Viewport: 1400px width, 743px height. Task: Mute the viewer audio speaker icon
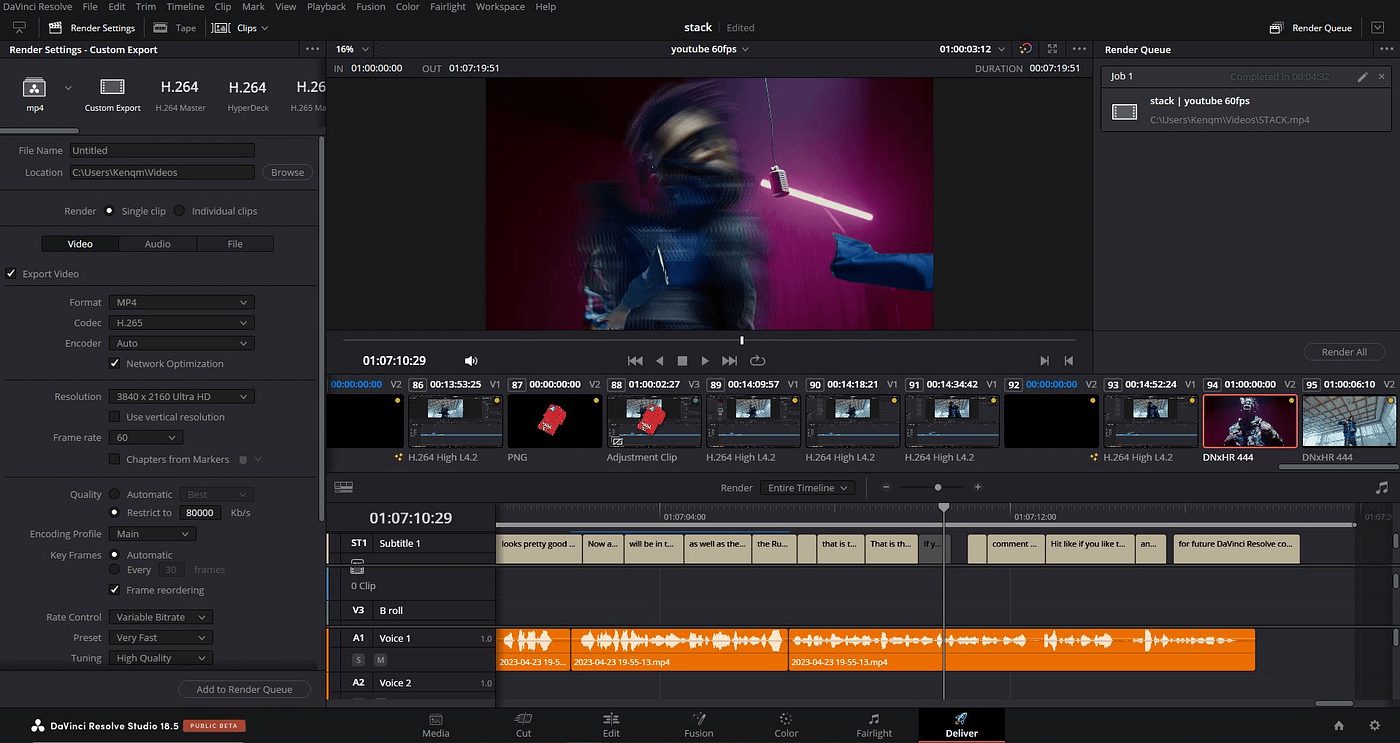coord(471,361)
